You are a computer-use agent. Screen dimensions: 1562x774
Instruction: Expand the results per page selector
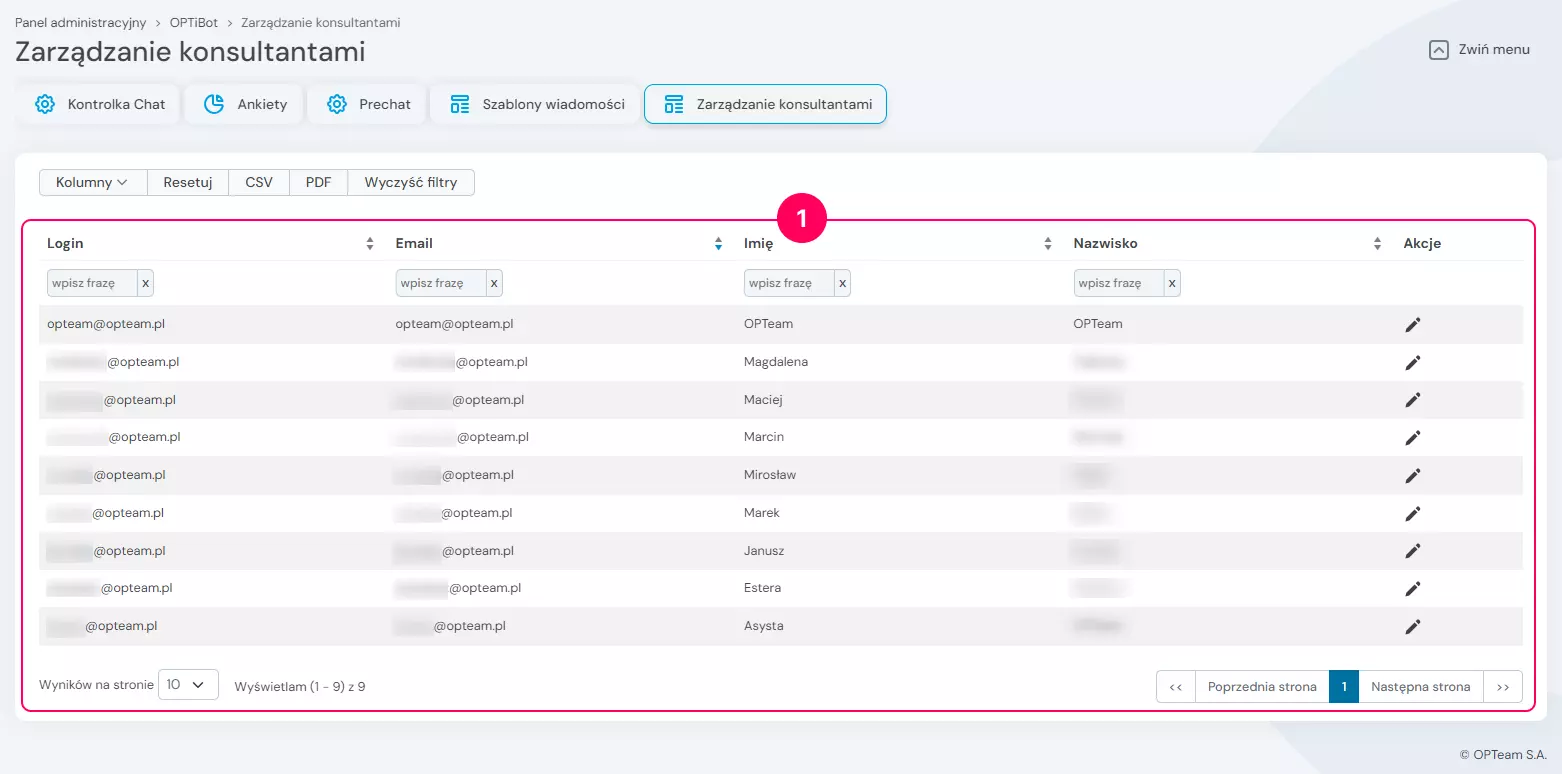188,685
